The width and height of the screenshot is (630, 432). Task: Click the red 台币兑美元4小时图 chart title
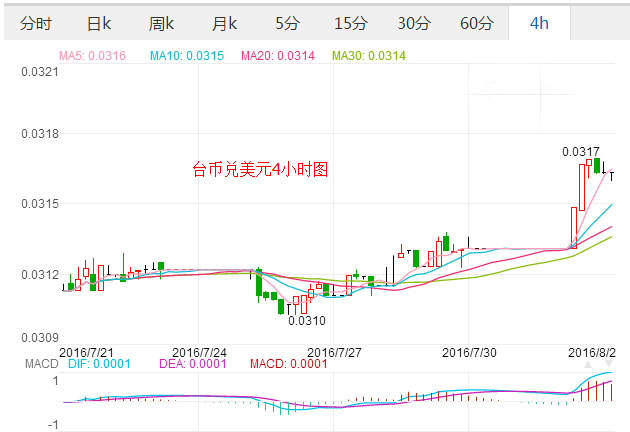click(260, 170)
